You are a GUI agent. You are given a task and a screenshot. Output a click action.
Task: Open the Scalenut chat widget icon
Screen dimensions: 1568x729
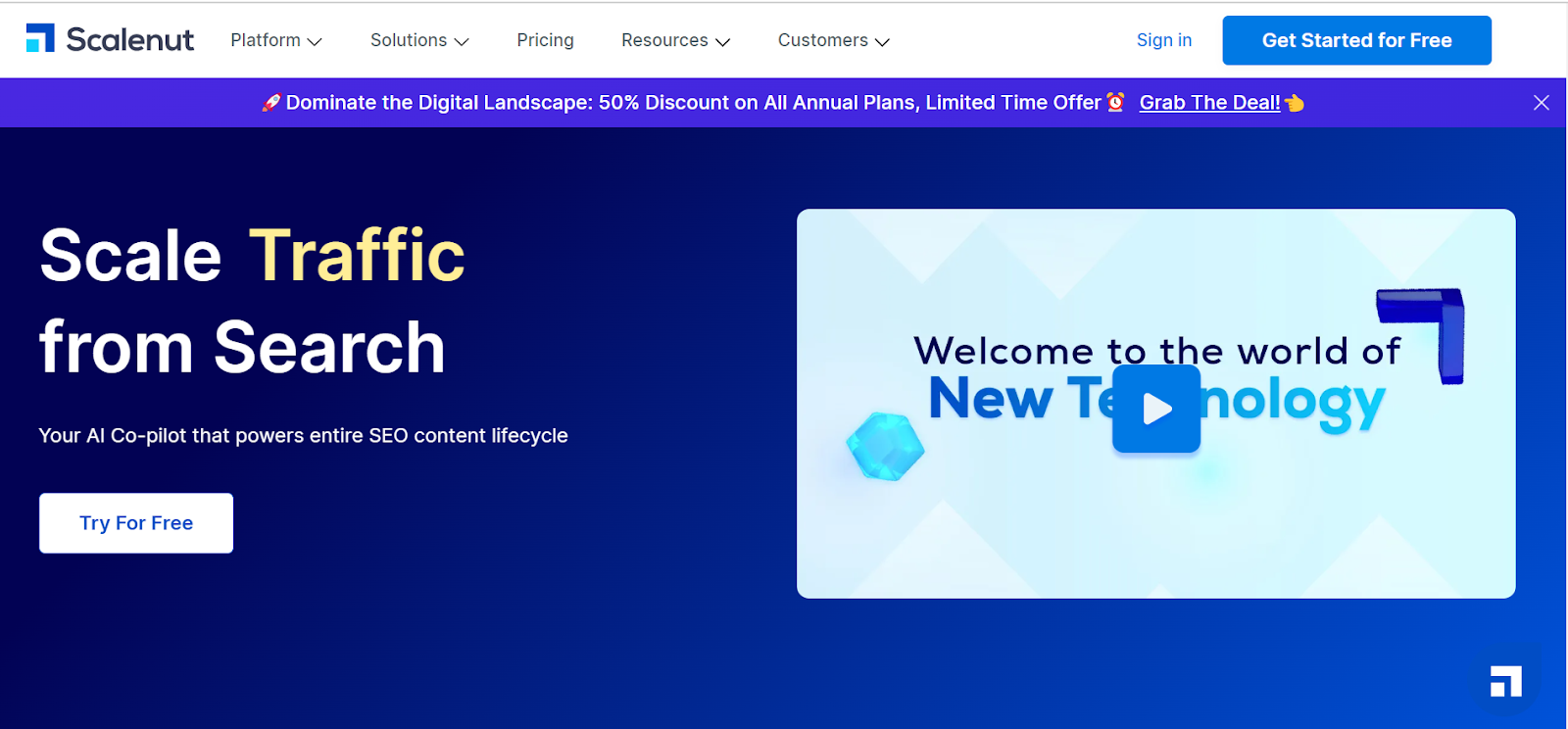(x=1505, y=680)
